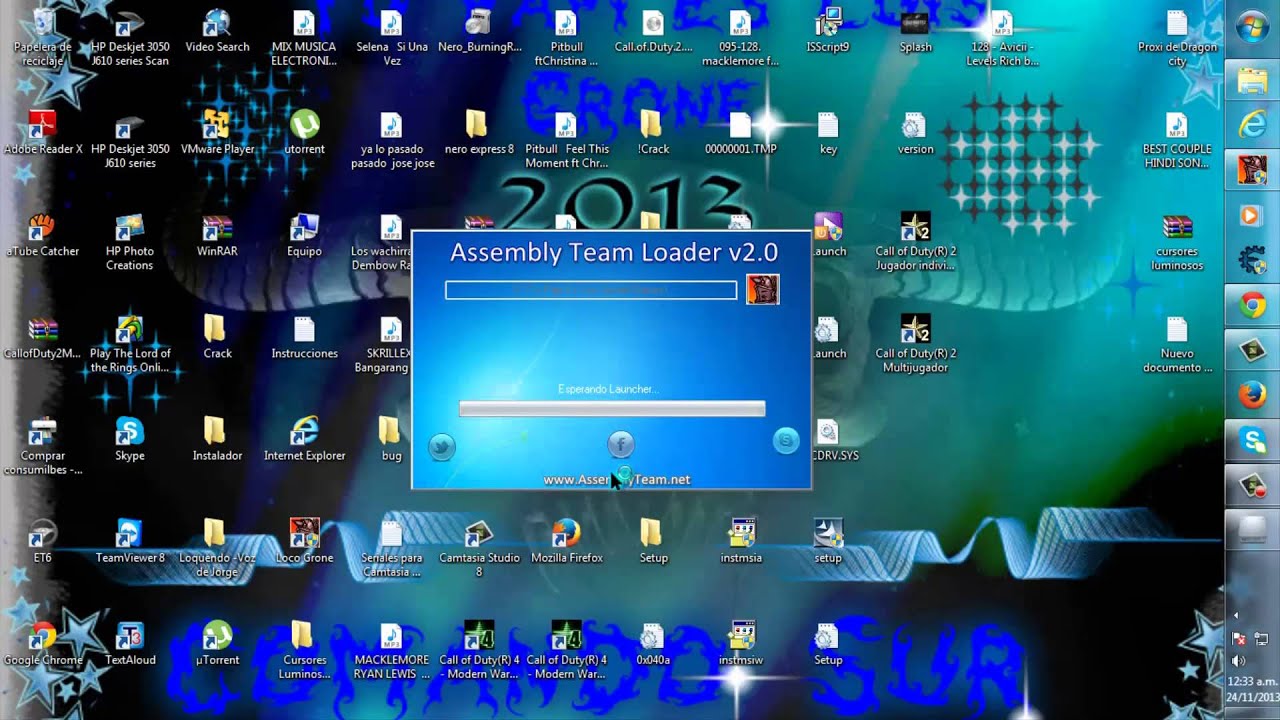Select the Selena Si Una Vez MP3 file

click(x=391, y=39)
